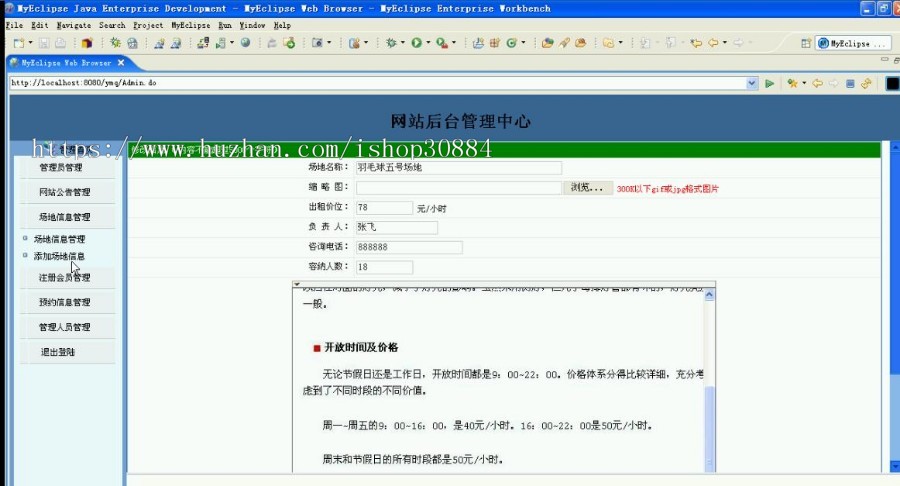This screenshot has height=486, width=900.
Task: Open 管理员管理 in the sidebar
Action: [60, 168]
